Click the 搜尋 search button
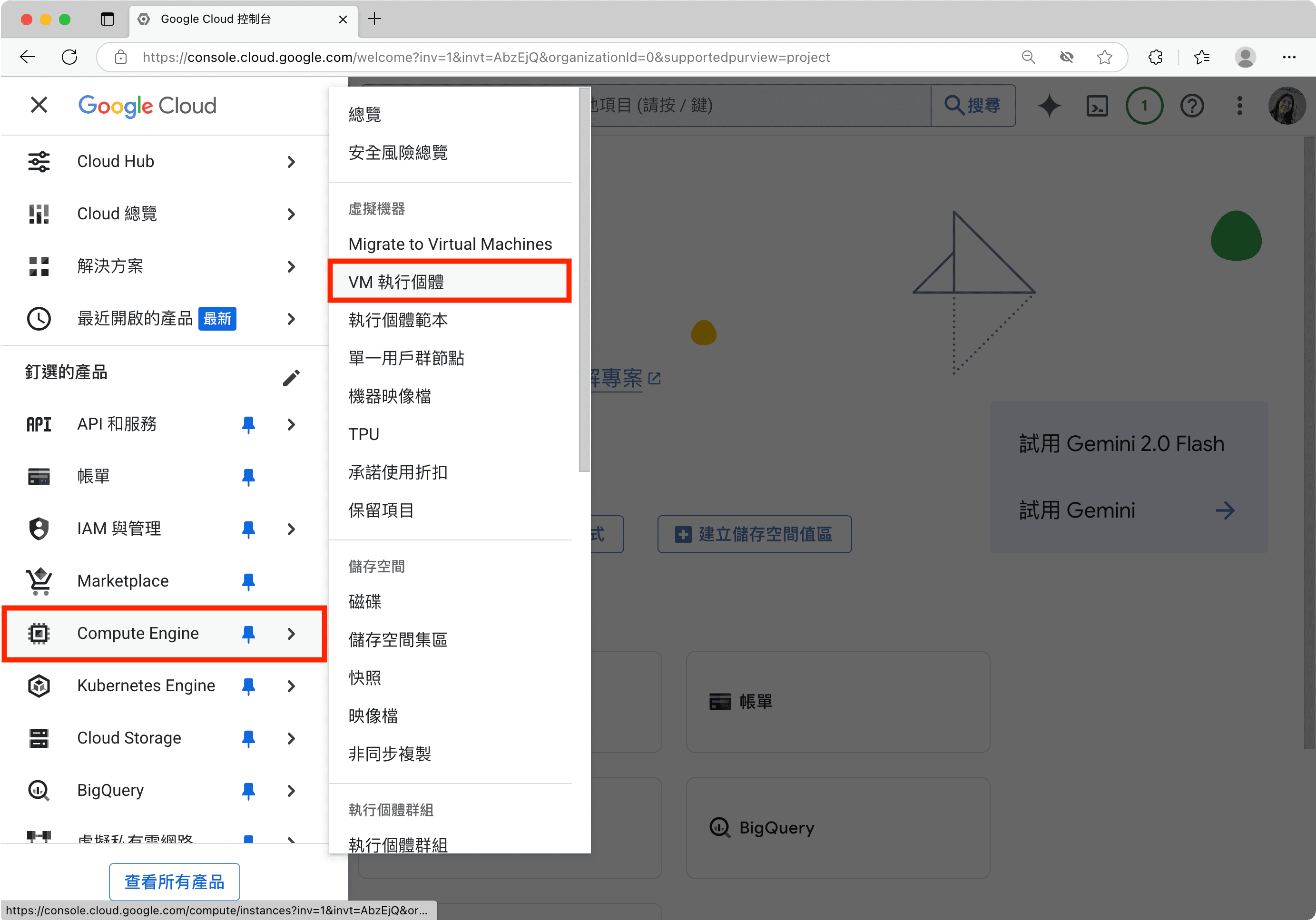This screenshot has height=921, width=1316. pyautogui.click(x=973, y=106)
